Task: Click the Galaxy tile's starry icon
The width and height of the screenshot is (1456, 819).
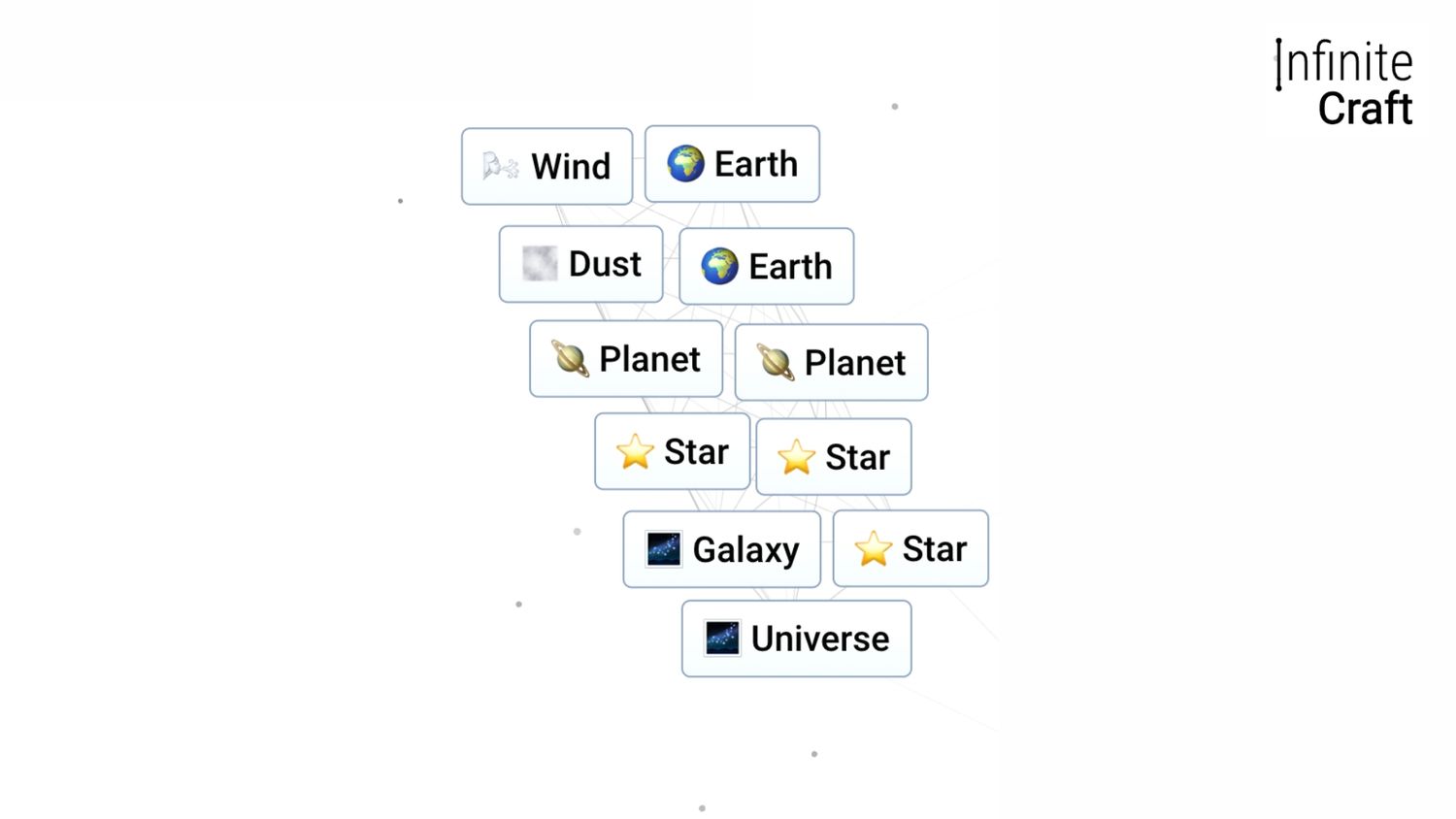Action: (x=664, y=549)
